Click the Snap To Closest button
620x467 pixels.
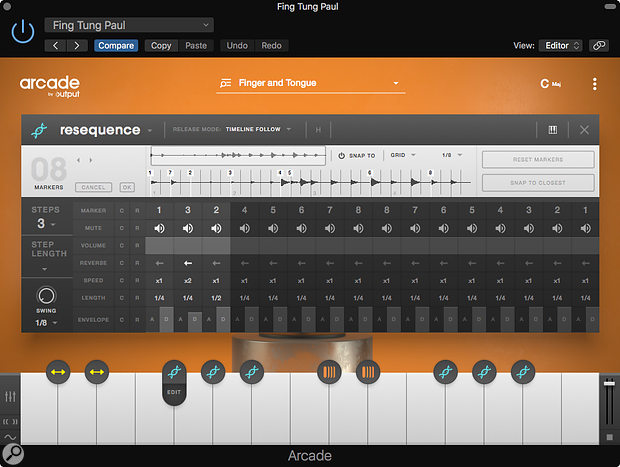click(x=538, y=183)
